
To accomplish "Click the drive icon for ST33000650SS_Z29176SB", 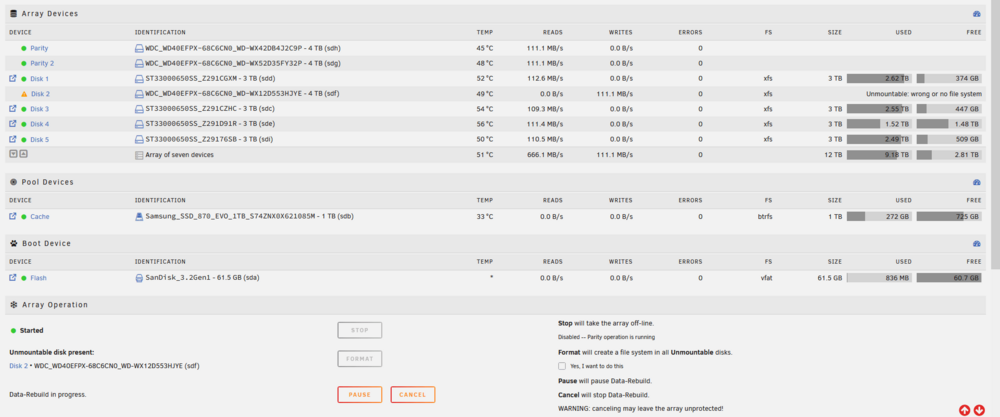I will 139,139.
